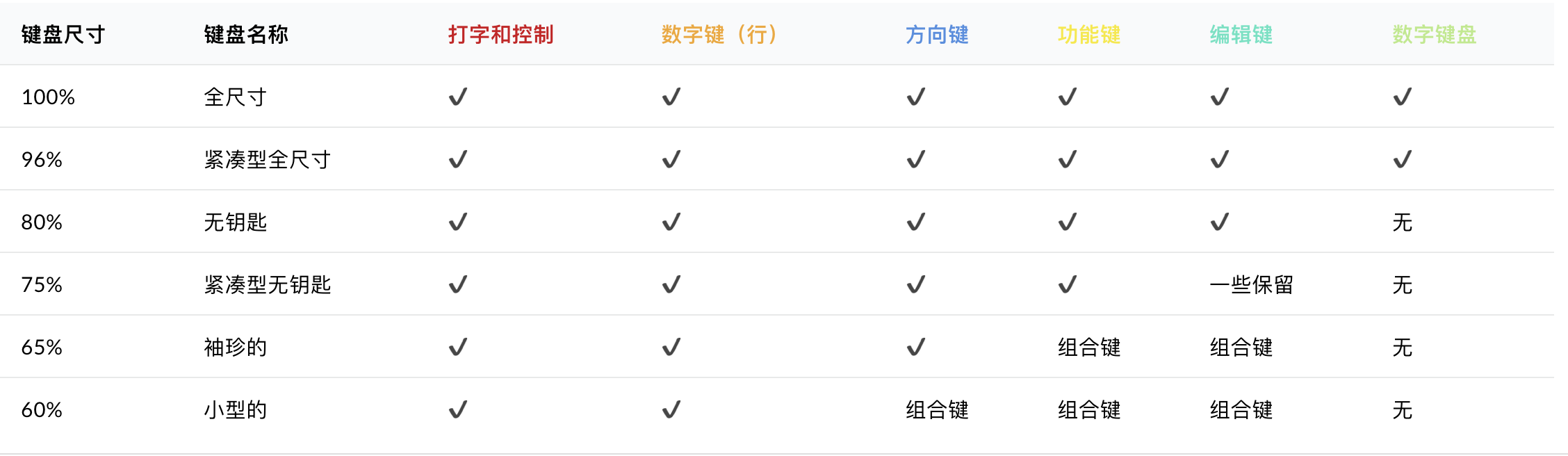Image resolution: width=1568 pixels, height=456 pixels.
Task: Click the 60% row 数字键(行) checkmark
Action: (671, 409)
